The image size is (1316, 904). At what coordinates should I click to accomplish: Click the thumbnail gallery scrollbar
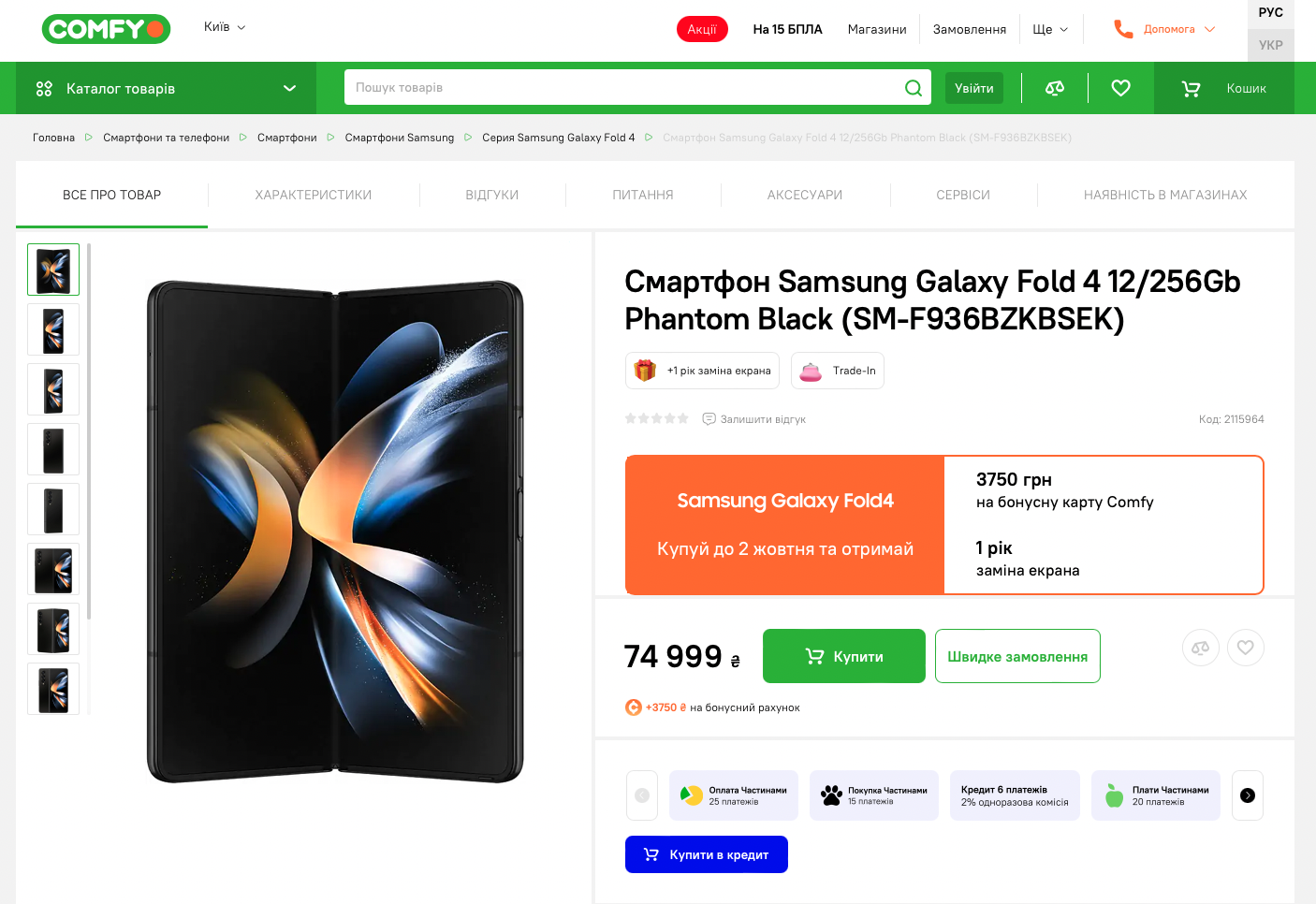(89, 430)
